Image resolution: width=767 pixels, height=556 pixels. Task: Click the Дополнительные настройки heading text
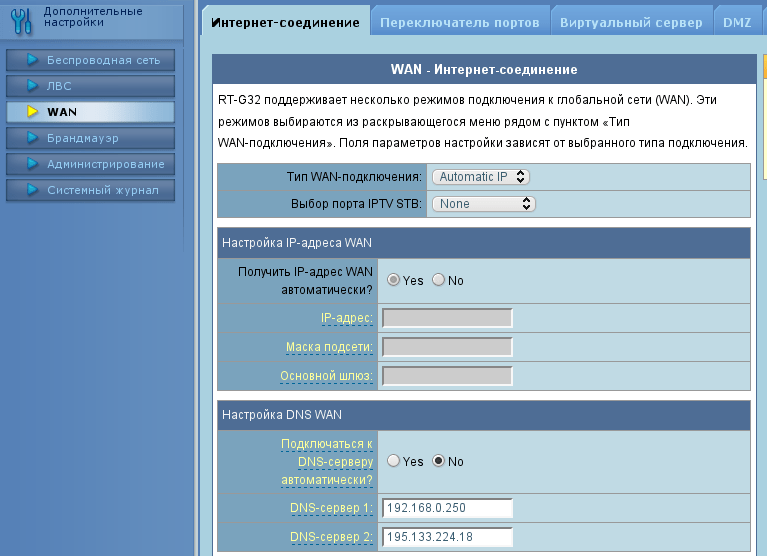tap(93, 17)
